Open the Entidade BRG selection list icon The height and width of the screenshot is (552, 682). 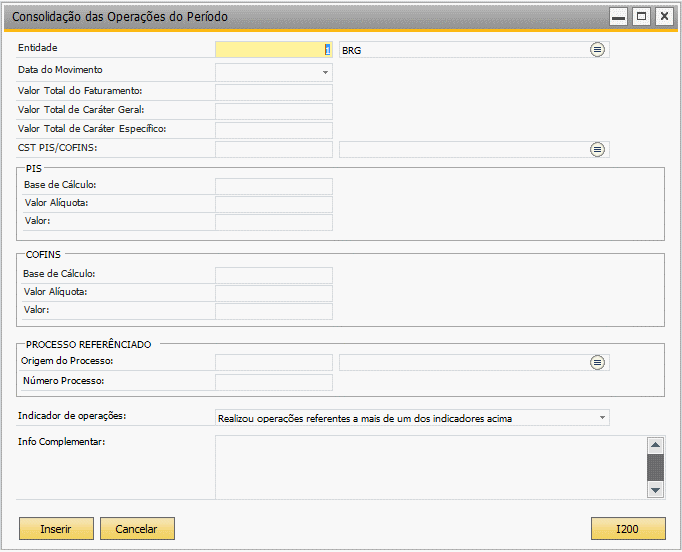(x=597, y=50)
